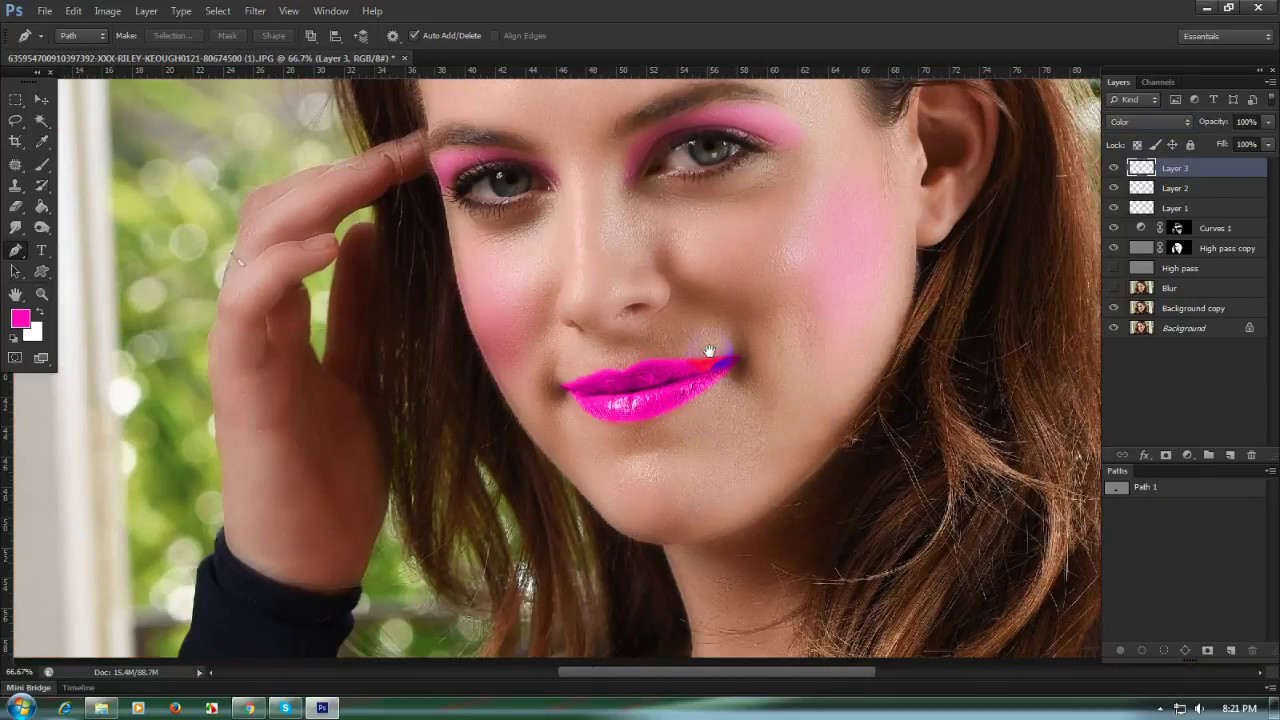The image size is (1280, 720).
Task: Activate the Zoom tool
Action: 42,294
